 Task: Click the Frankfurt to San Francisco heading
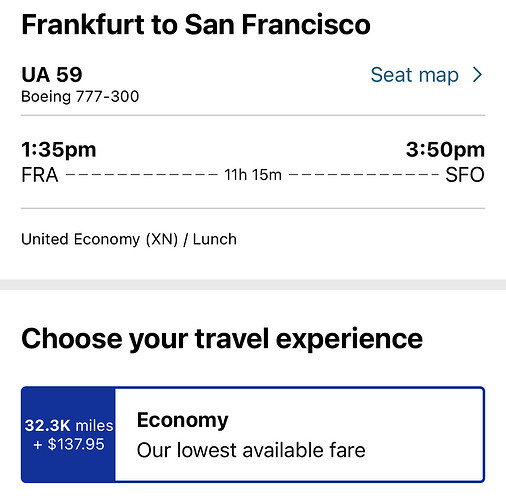tap(196, 24)
